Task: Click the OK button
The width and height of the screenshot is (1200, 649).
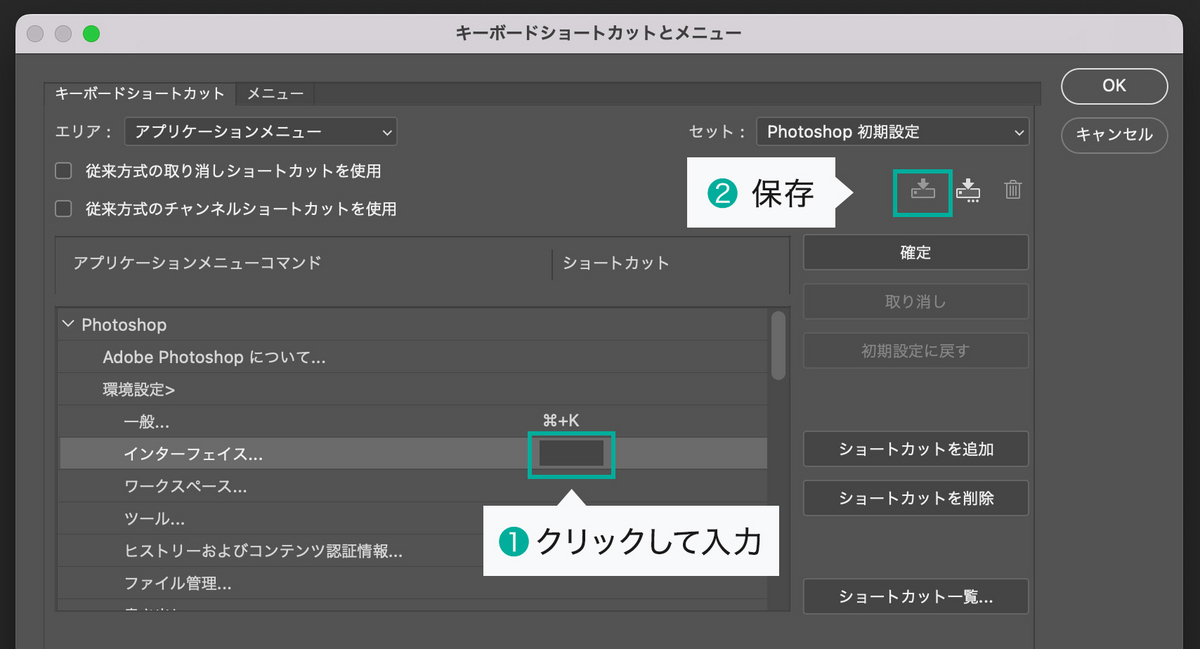Action: (1114, 86)
